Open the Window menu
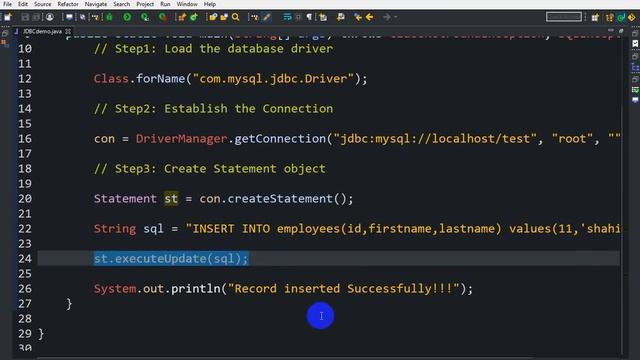The image size is (640, 360). 187,4
